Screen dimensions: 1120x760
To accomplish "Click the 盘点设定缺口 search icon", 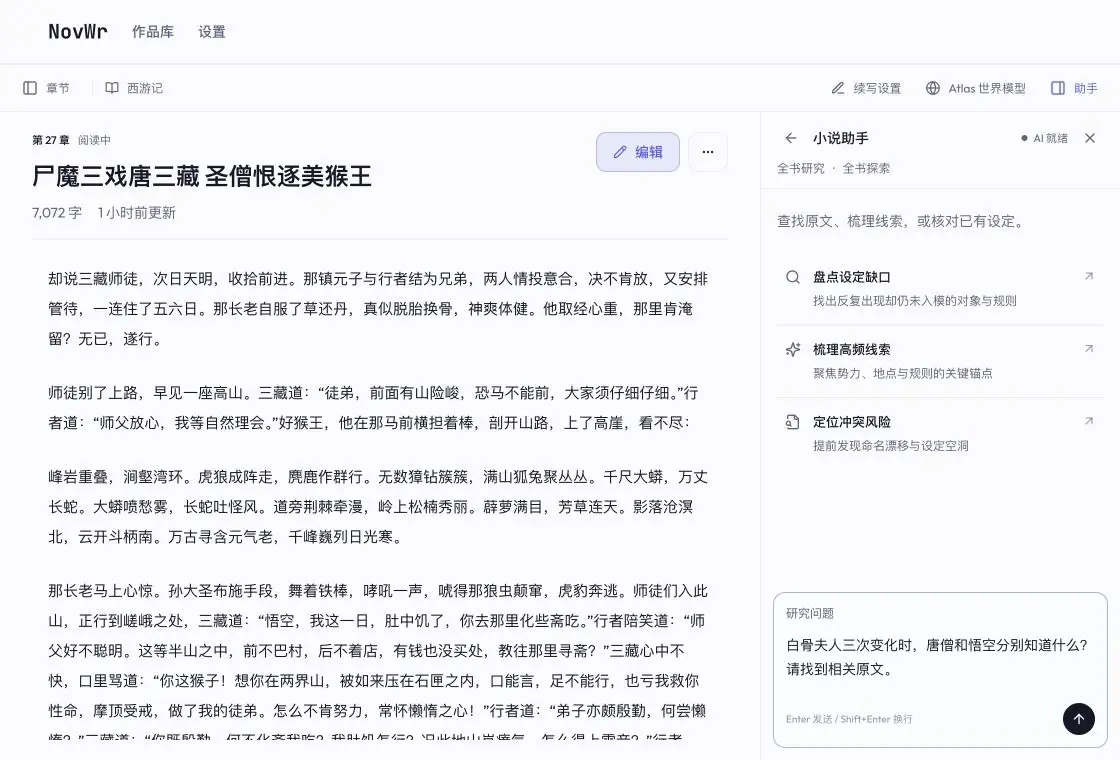I will pyautogui.click(x=793, y=277).
